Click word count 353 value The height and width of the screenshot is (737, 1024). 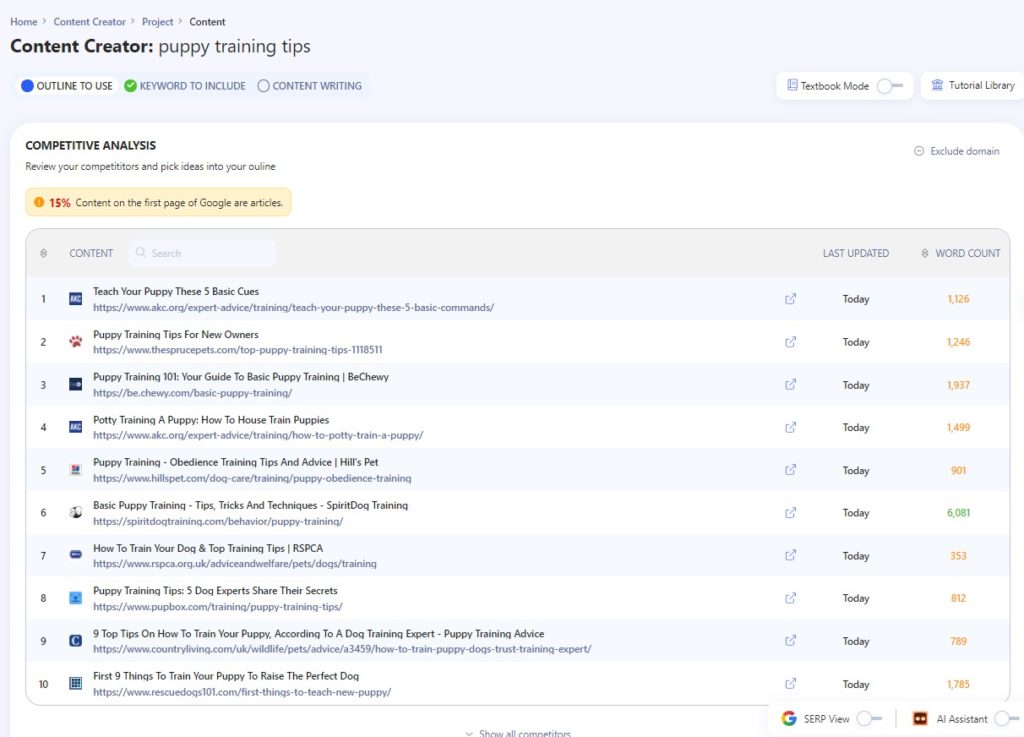point(958,556)
